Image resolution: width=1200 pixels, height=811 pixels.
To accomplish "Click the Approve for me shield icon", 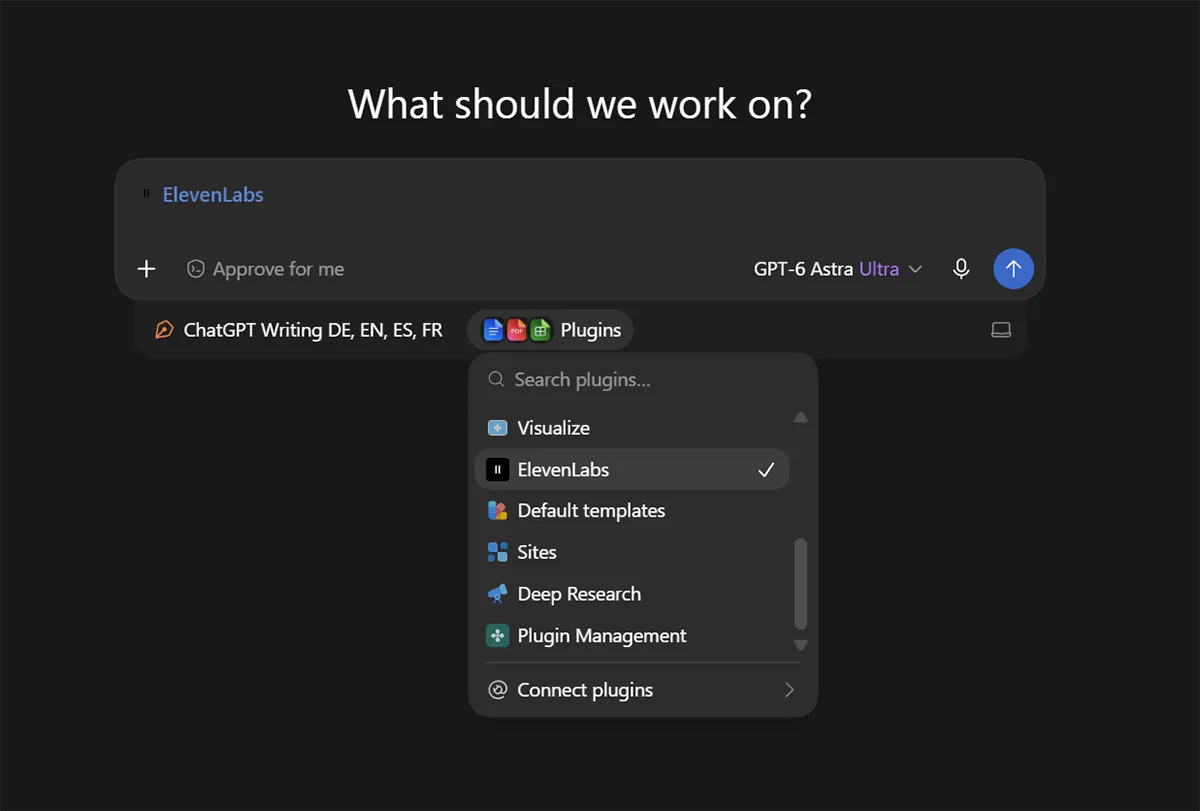I will point(196,269).
